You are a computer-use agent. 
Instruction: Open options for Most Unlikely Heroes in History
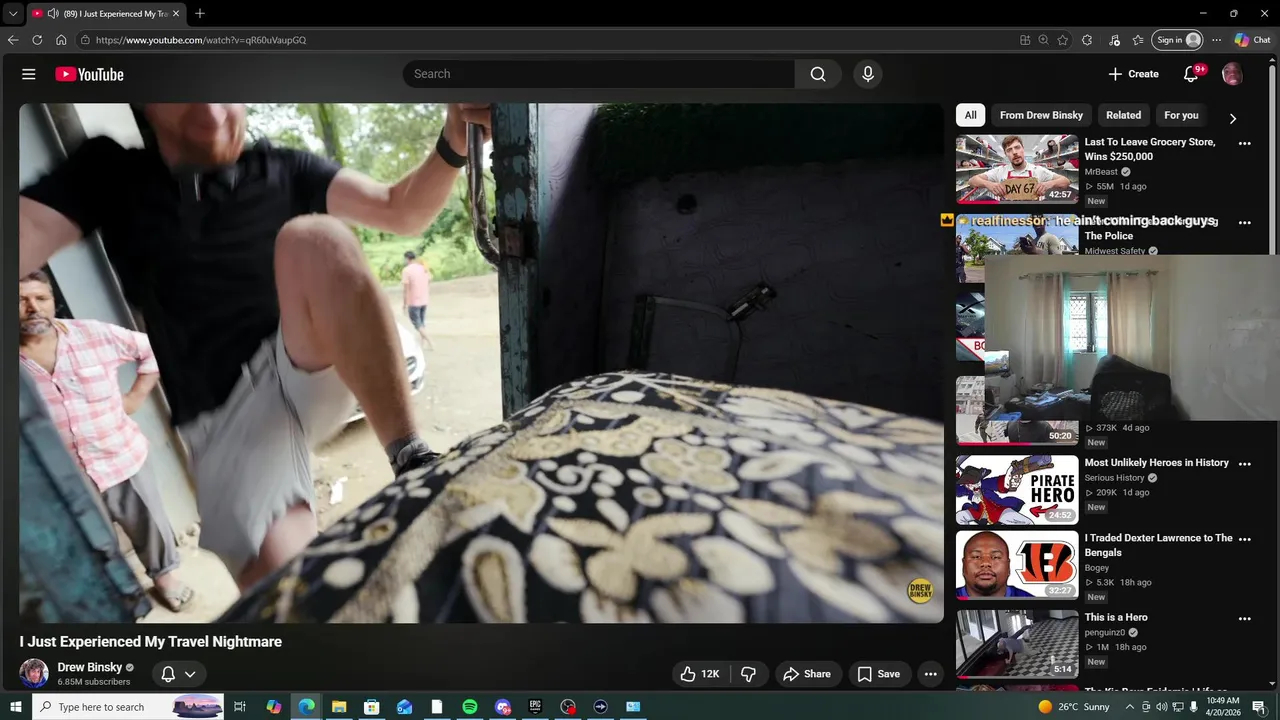(1245, 464)
